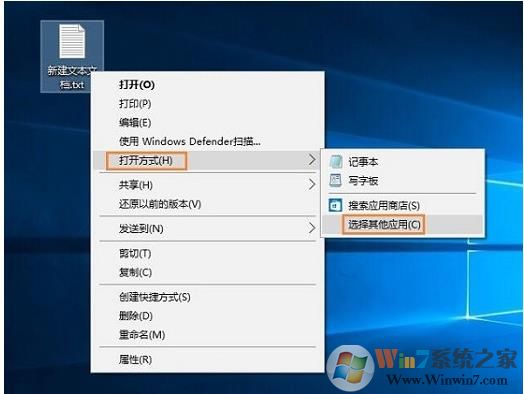524x394 pixels.
Task: Click the 搜索应用商店 store icon
Action: tap(336, 205)
